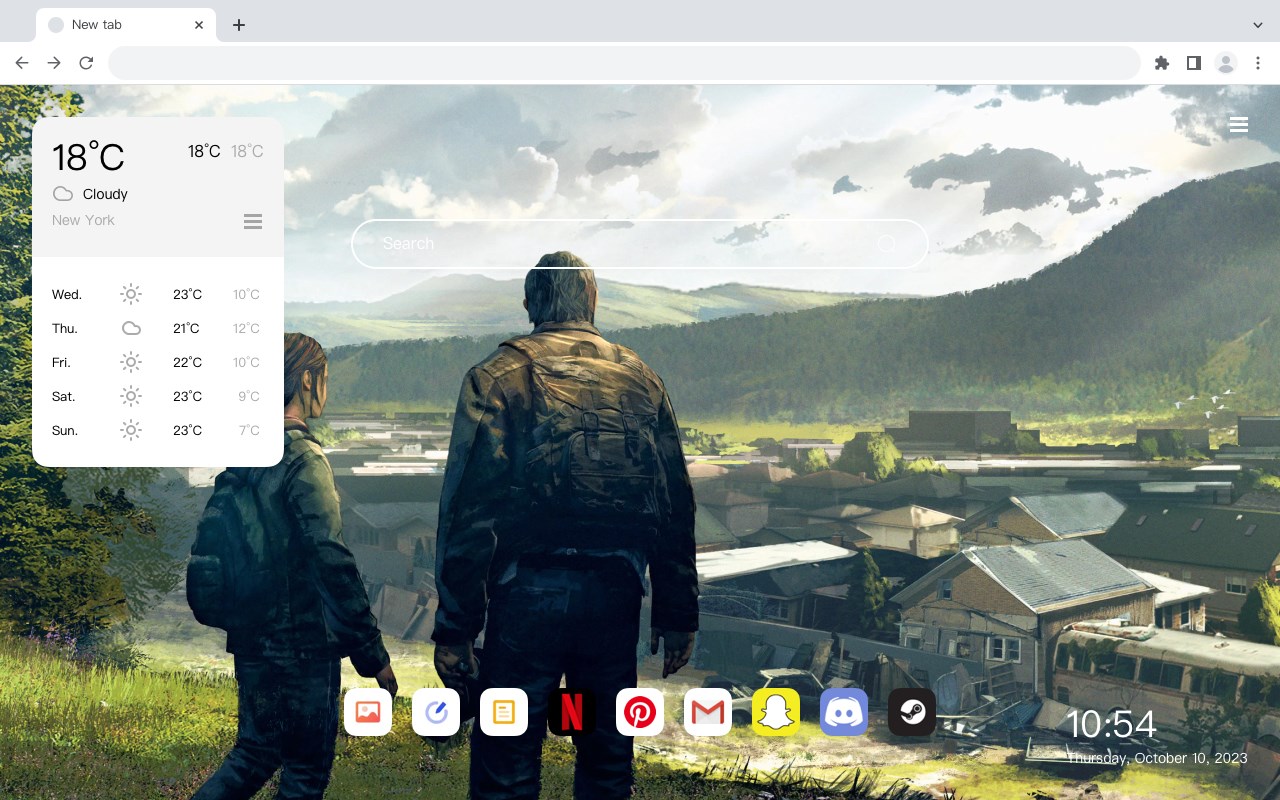
Task: Click the search magnifier icon
Action: coord(887,243)
